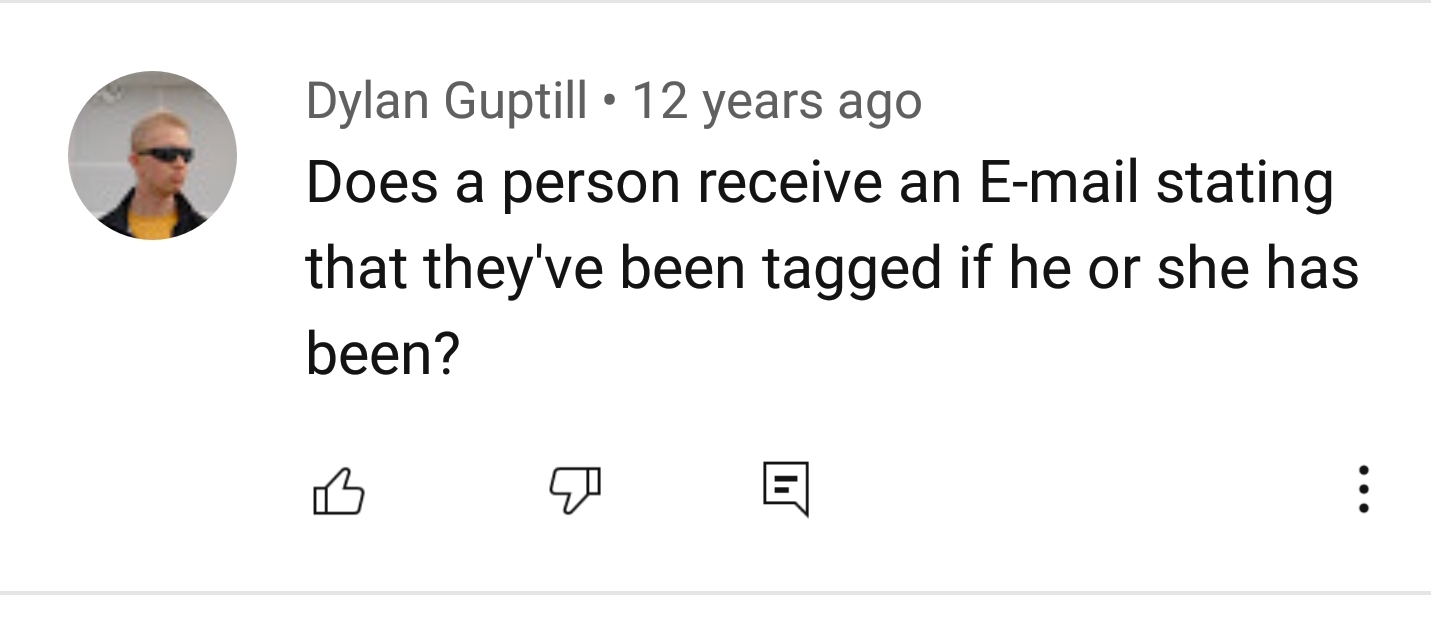Expand the comment's overflow menu
The width and height of the screenshot is (1431, 618).
[1363, 489]
